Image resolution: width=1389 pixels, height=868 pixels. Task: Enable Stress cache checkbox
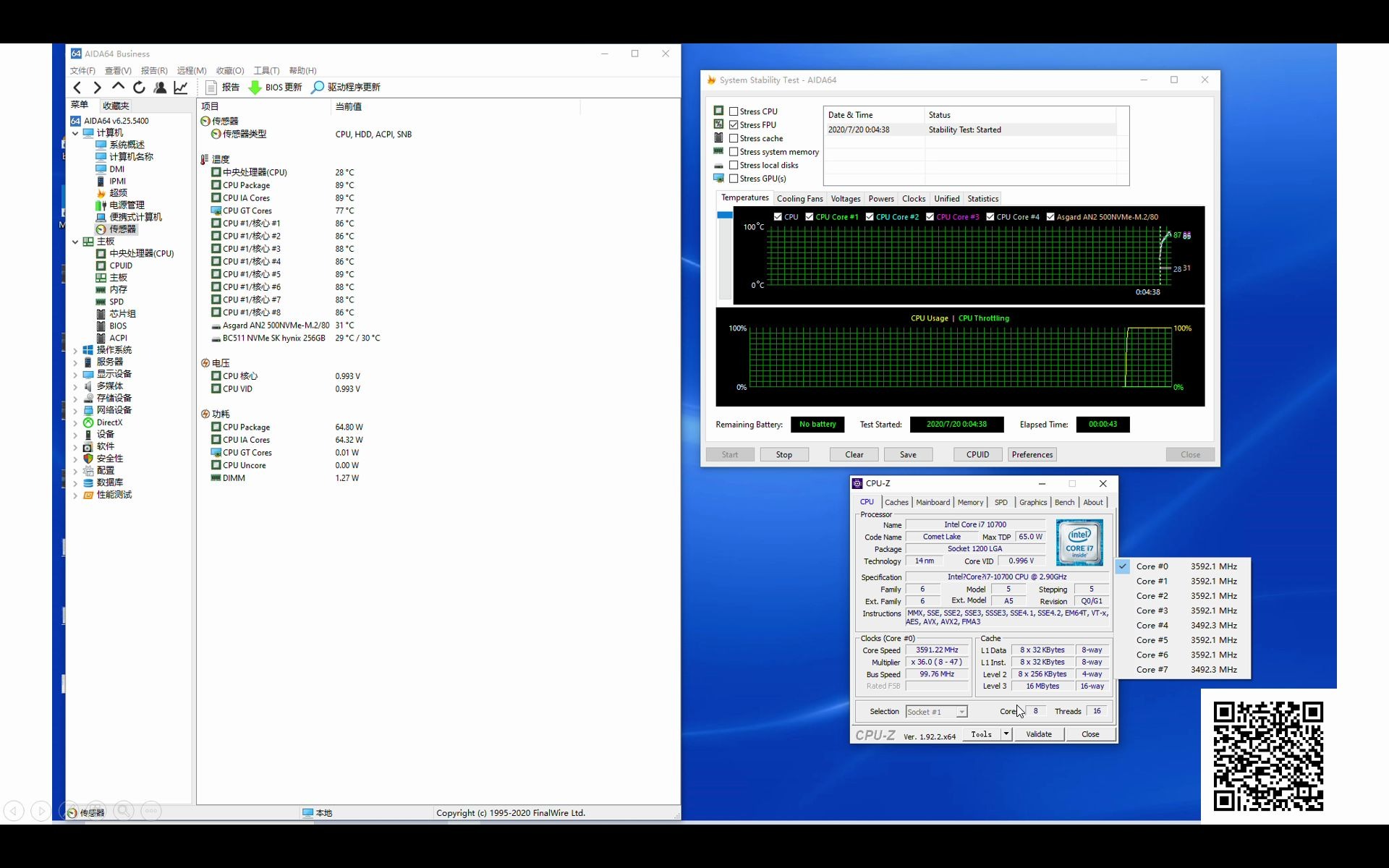tap(734, 138)
